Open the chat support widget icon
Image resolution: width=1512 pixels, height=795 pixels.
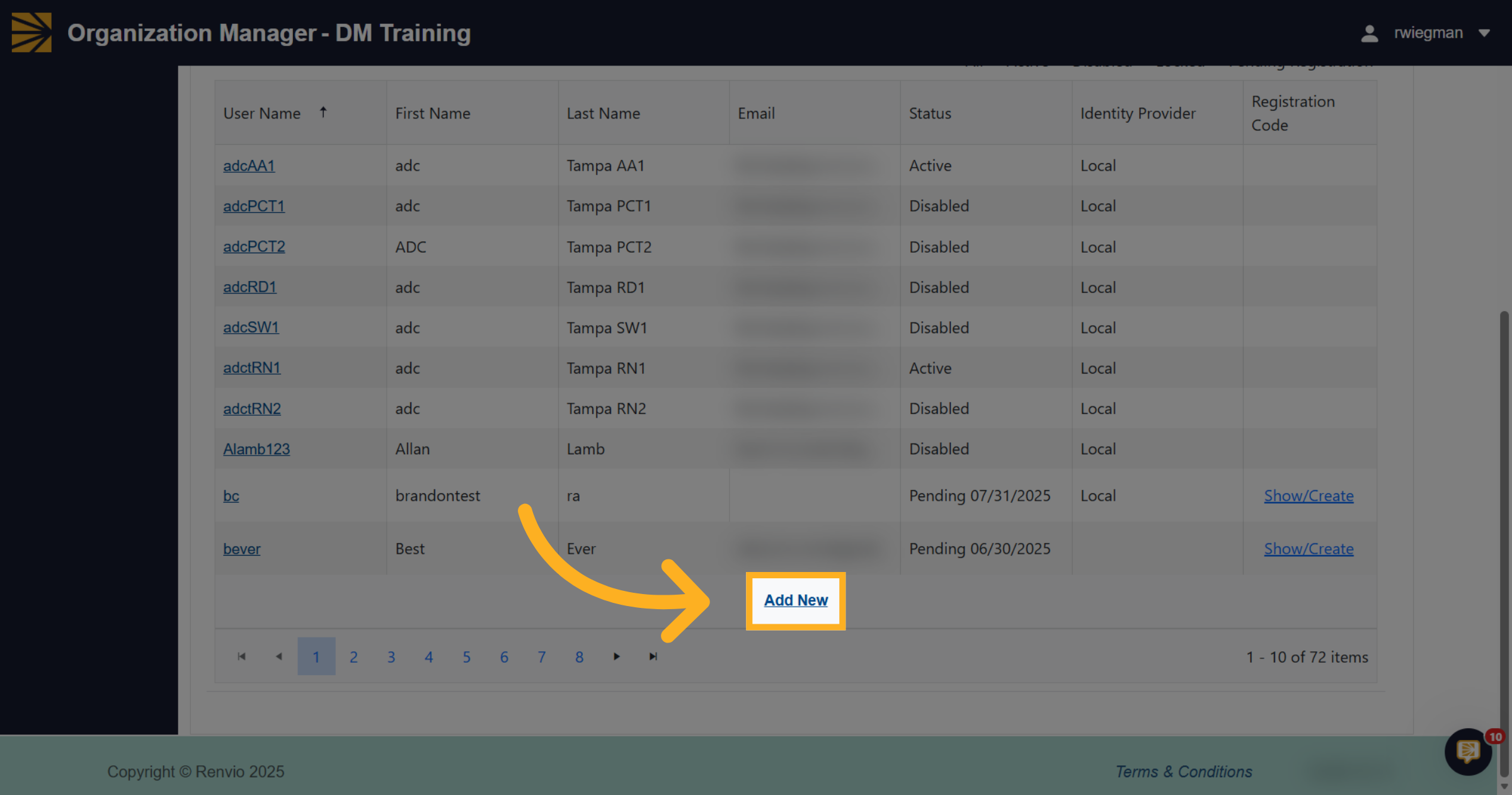(1468, 752)
